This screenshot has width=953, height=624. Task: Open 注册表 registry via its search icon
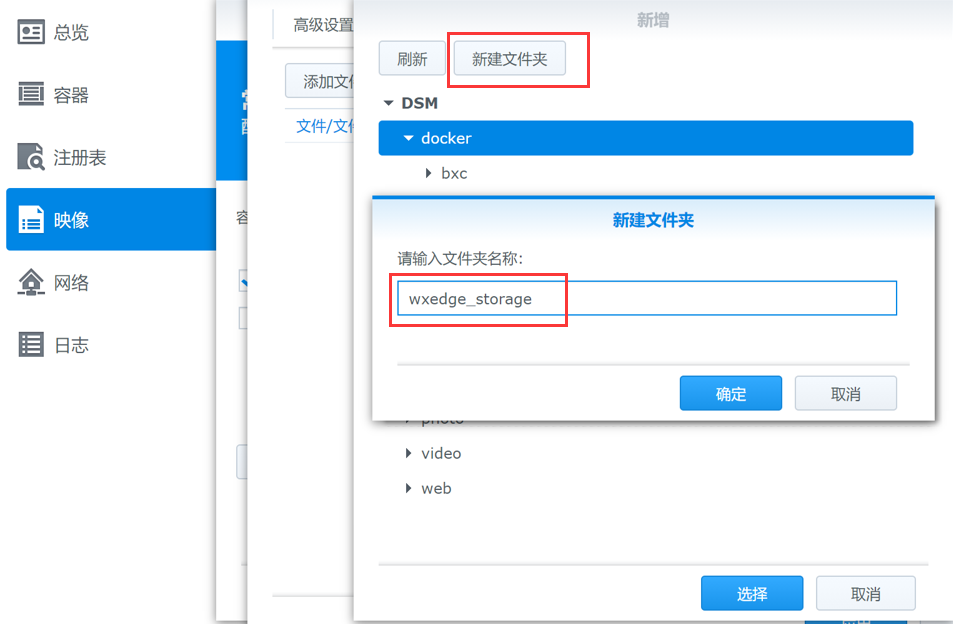pyautogui.click(x=32, y=158)
